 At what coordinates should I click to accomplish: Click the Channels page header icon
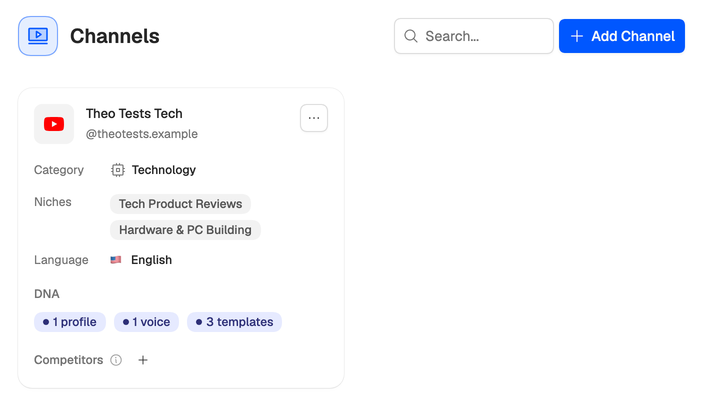pyautogui.click(x=38, y=36)
